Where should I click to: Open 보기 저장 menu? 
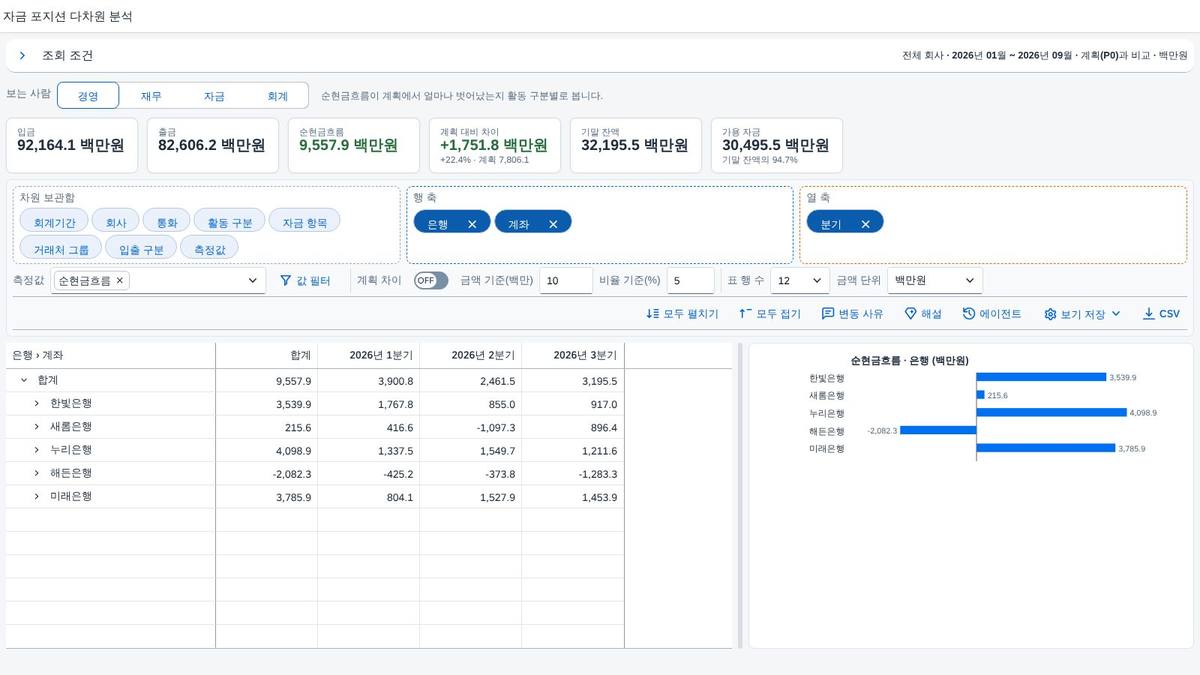(1082, 314)
